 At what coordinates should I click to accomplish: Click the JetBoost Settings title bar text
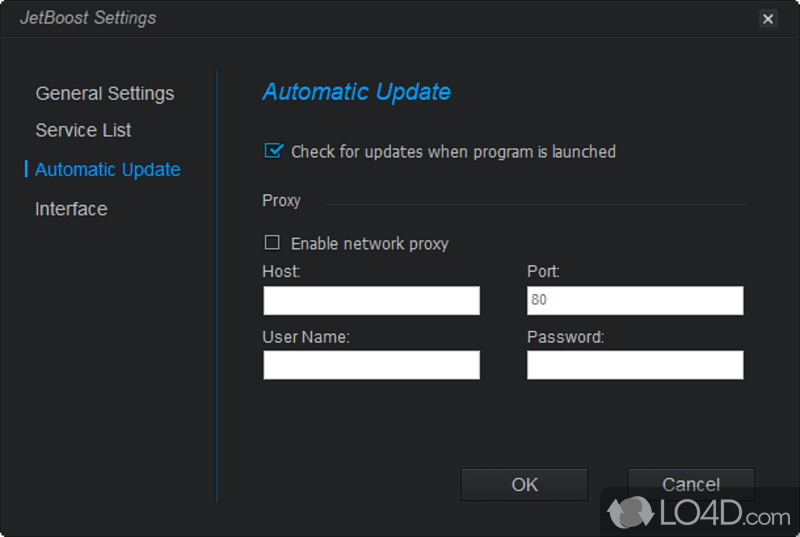(88, 18)
